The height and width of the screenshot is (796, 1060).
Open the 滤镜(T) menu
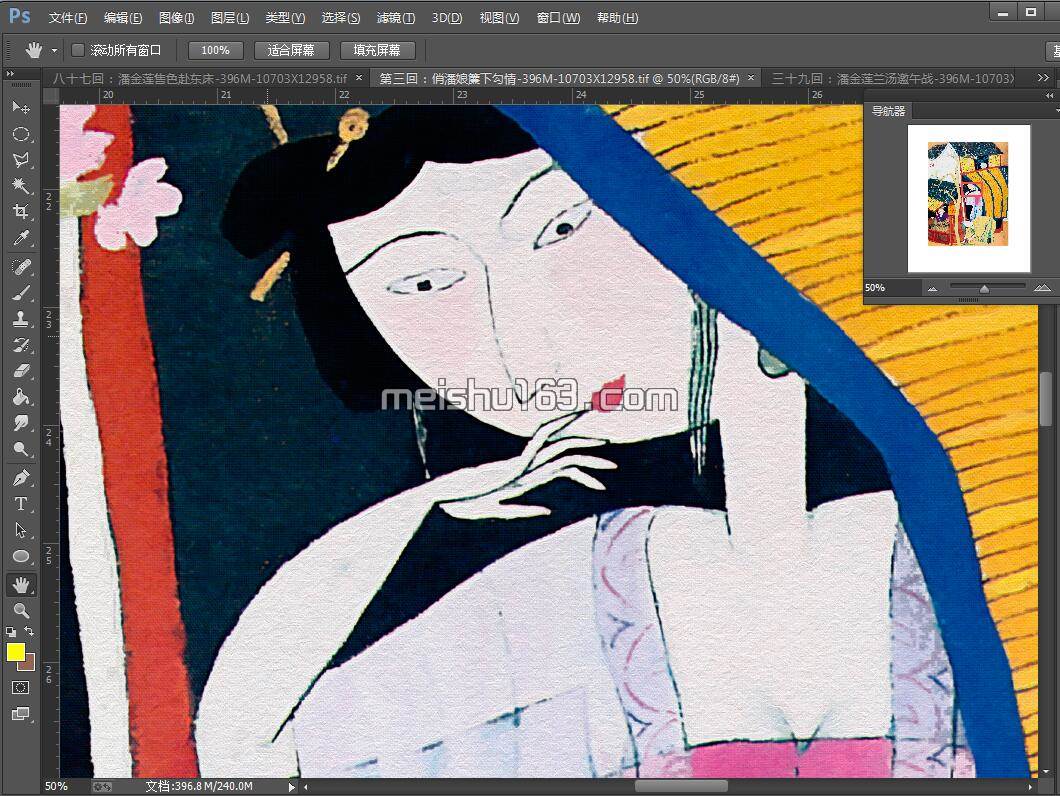tap(396, 18)
